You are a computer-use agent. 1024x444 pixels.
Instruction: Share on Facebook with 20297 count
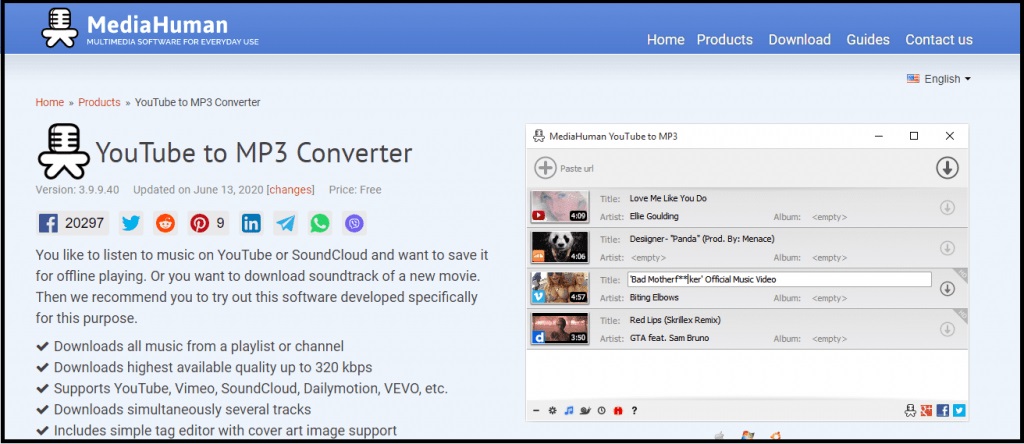tap(72, 223)
